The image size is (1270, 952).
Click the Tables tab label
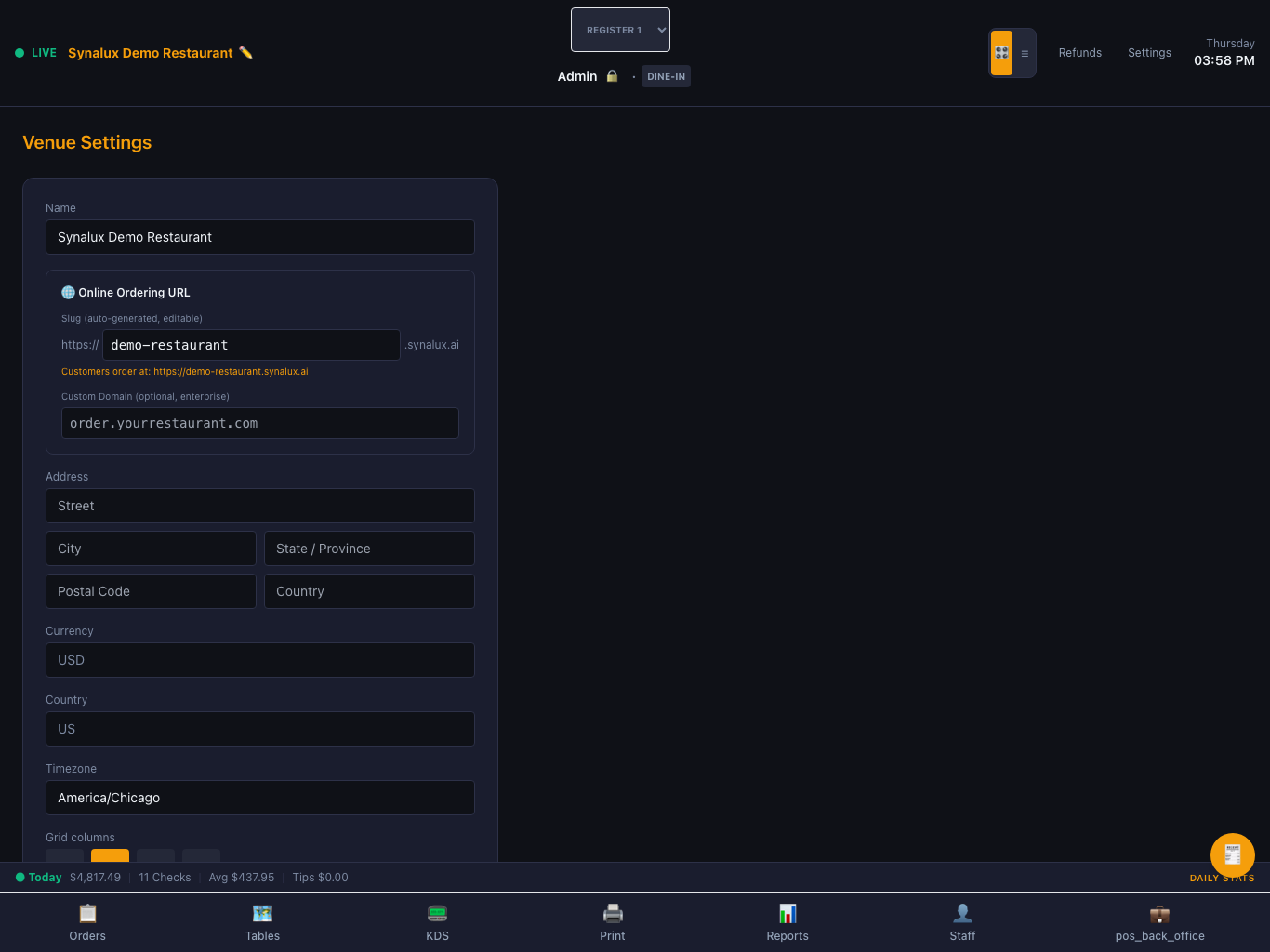point(262,936)
